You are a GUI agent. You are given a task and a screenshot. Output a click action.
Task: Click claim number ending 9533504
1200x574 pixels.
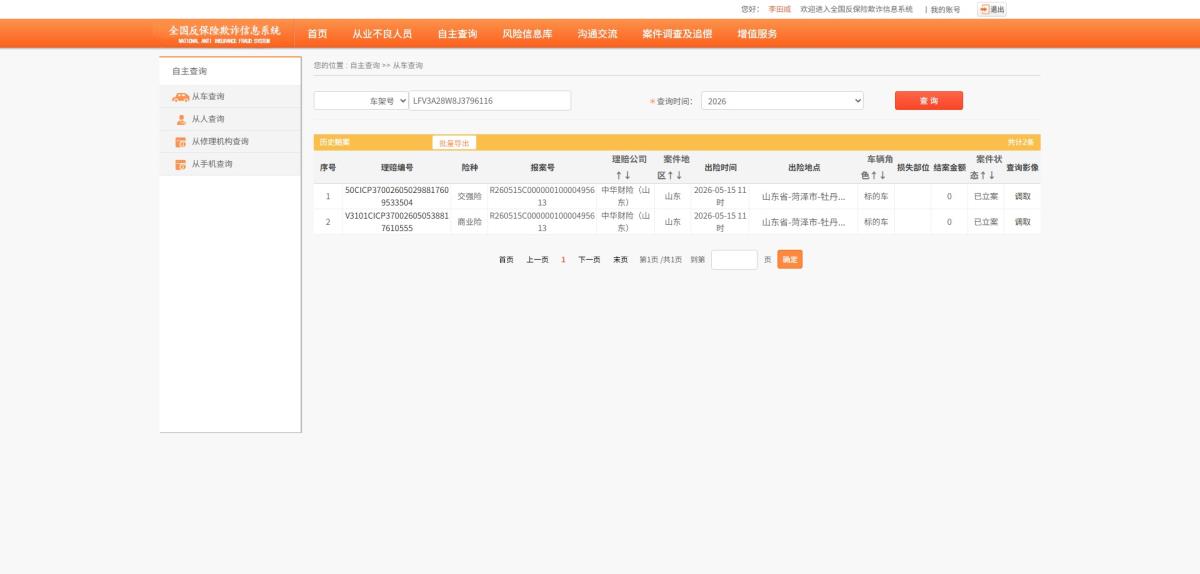[397, 196]
